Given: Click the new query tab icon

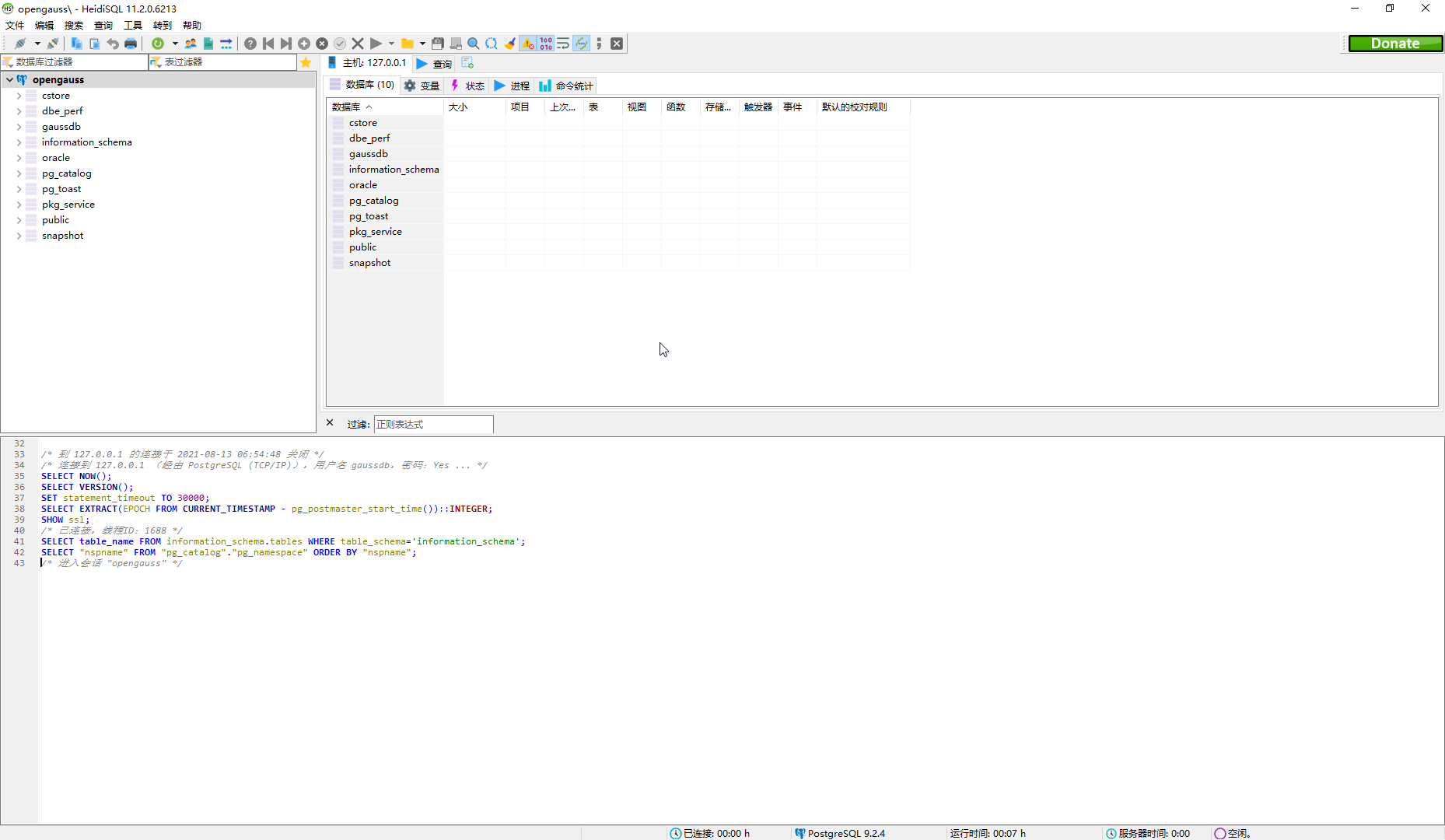Looking at the screenshot, I should [x=467, y=63].
